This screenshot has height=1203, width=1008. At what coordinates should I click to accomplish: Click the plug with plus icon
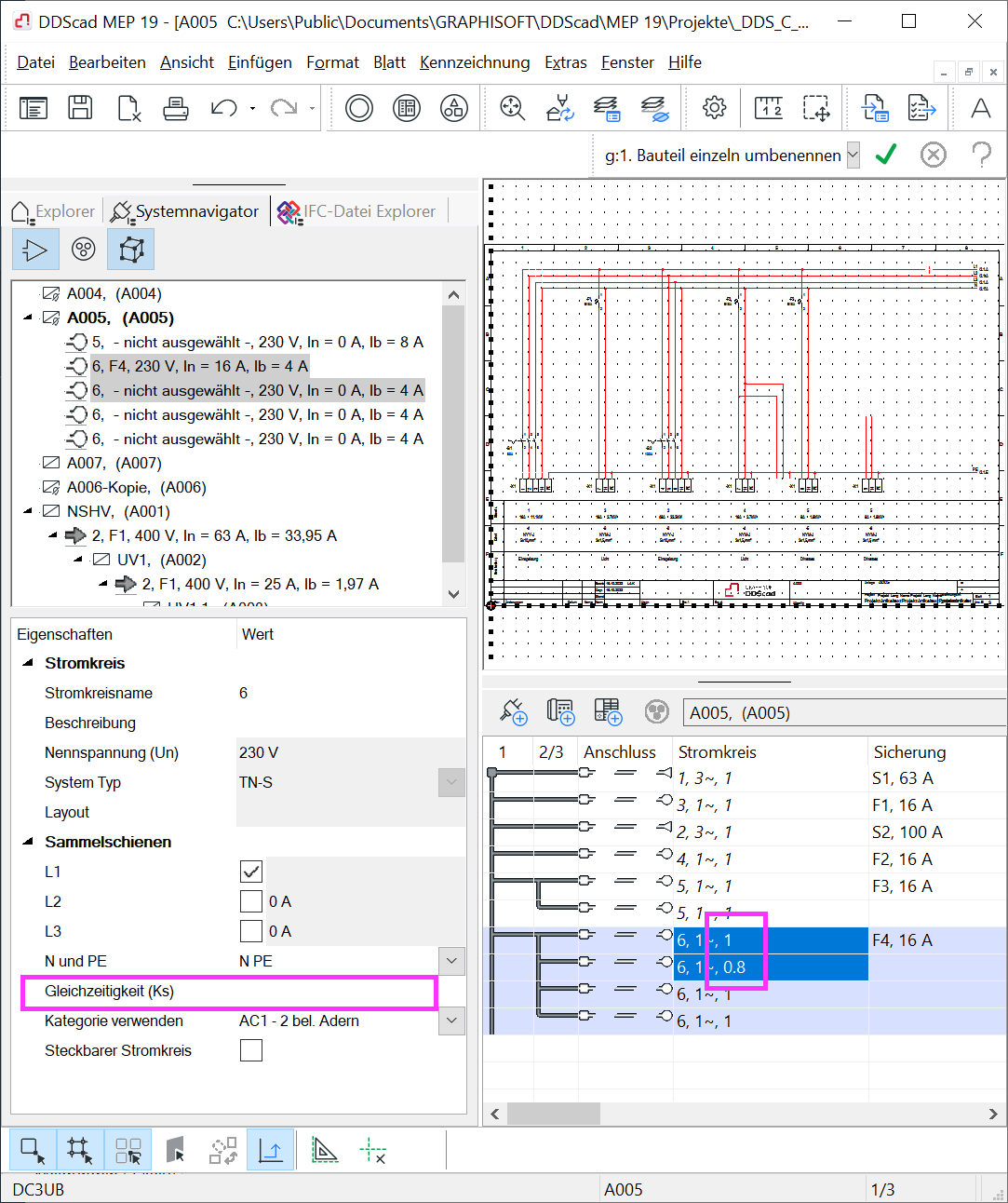coord(514,712)
